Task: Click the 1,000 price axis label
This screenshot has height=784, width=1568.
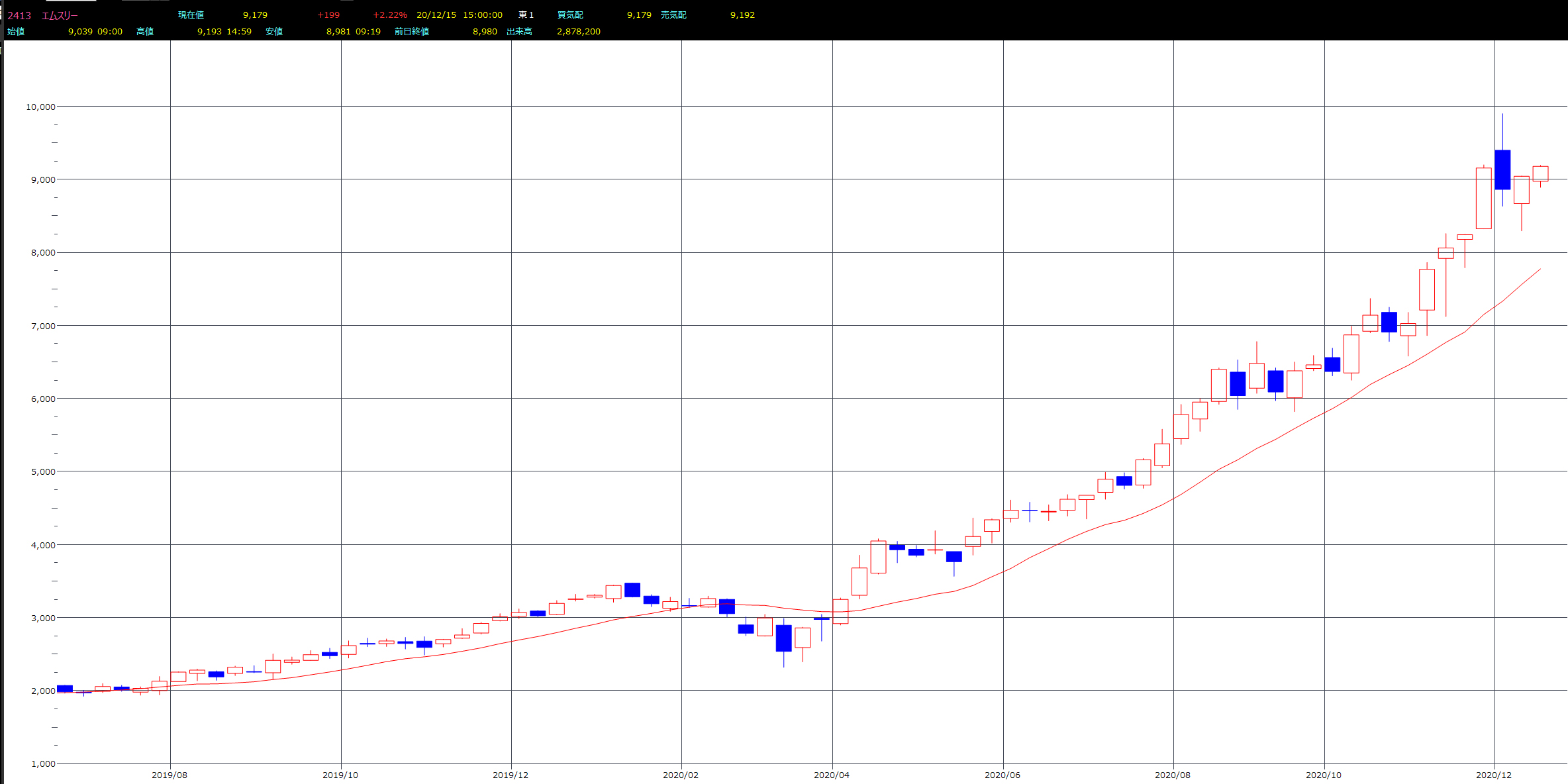Action: (x=43, y=763)
